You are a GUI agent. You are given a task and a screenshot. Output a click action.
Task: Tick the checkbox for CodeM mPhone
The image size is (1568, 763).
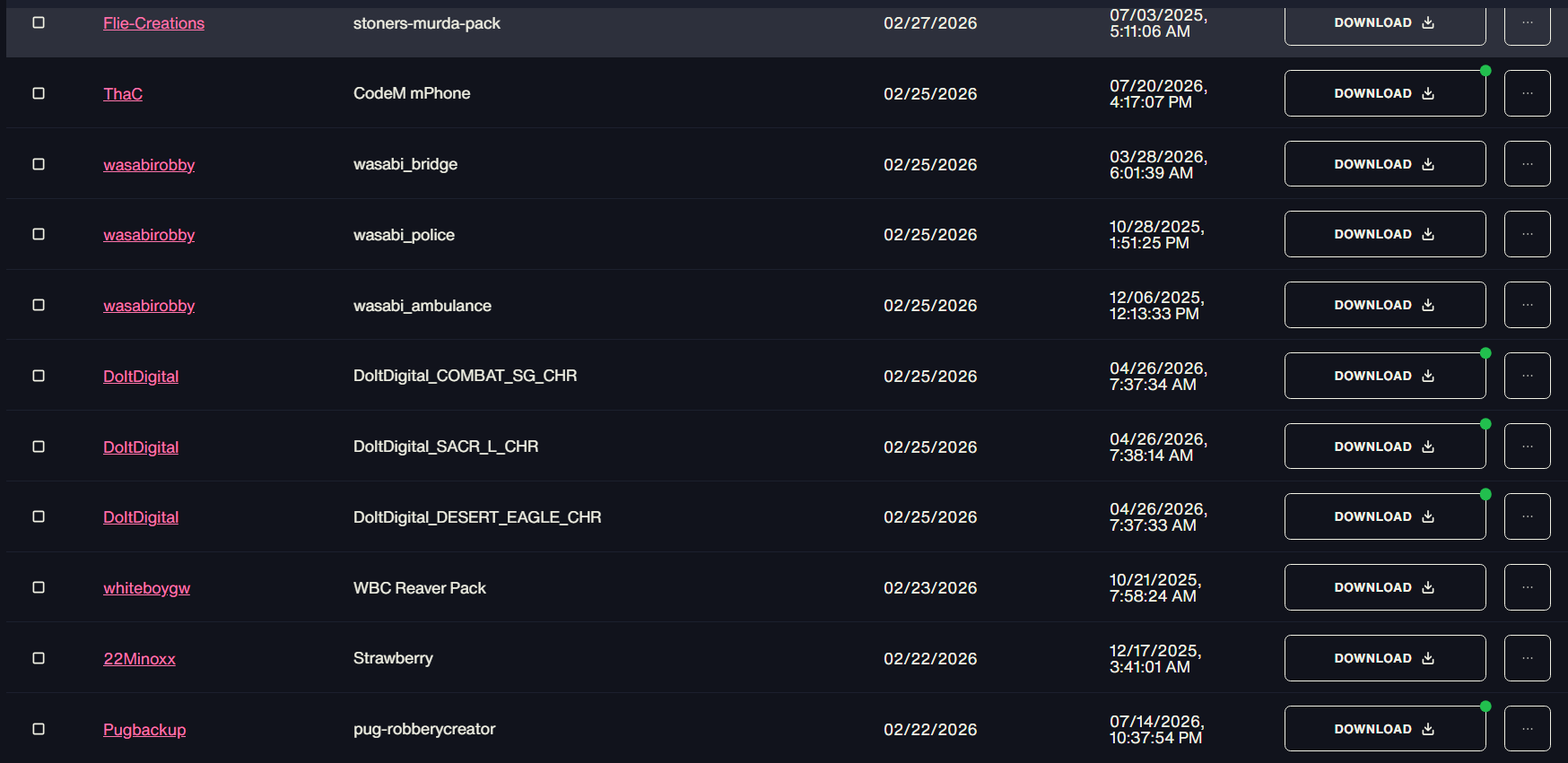[39, 93]
